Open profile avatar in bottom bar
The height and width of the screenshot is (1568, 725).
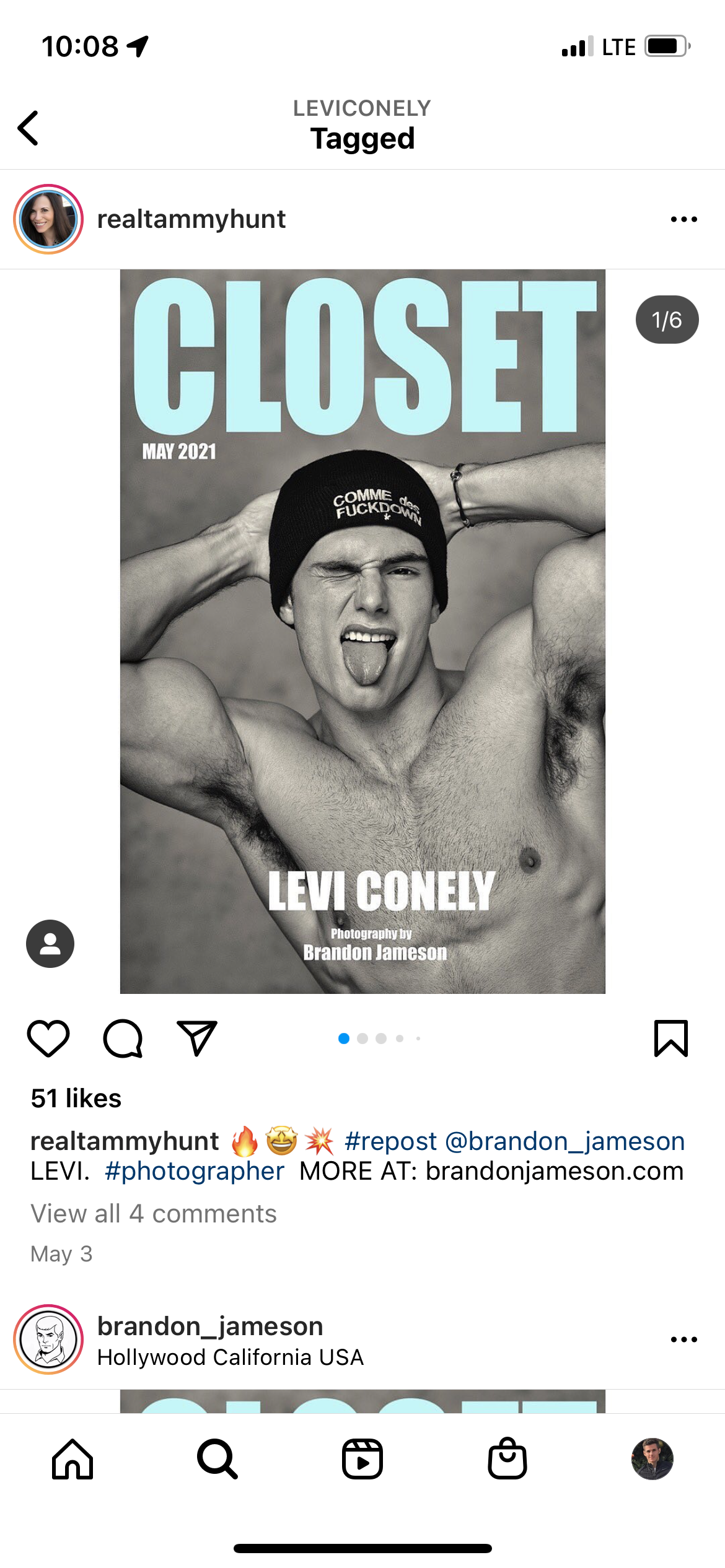[652, 1459]
